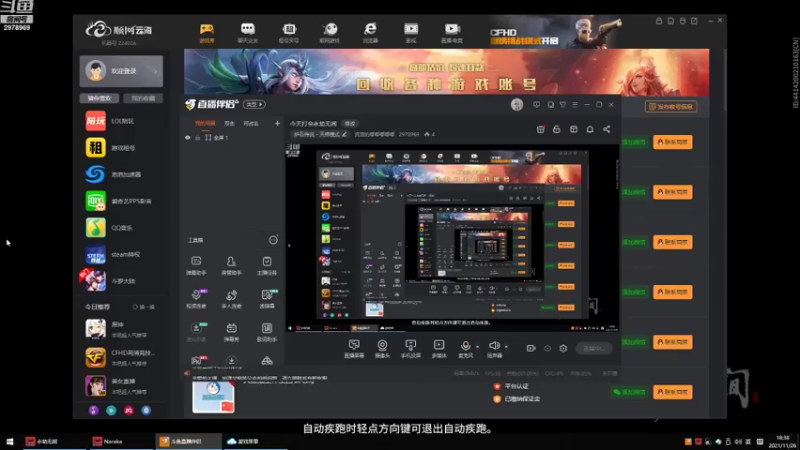Open the notification bell icon in stream toolbar

(x=590, y=130)
